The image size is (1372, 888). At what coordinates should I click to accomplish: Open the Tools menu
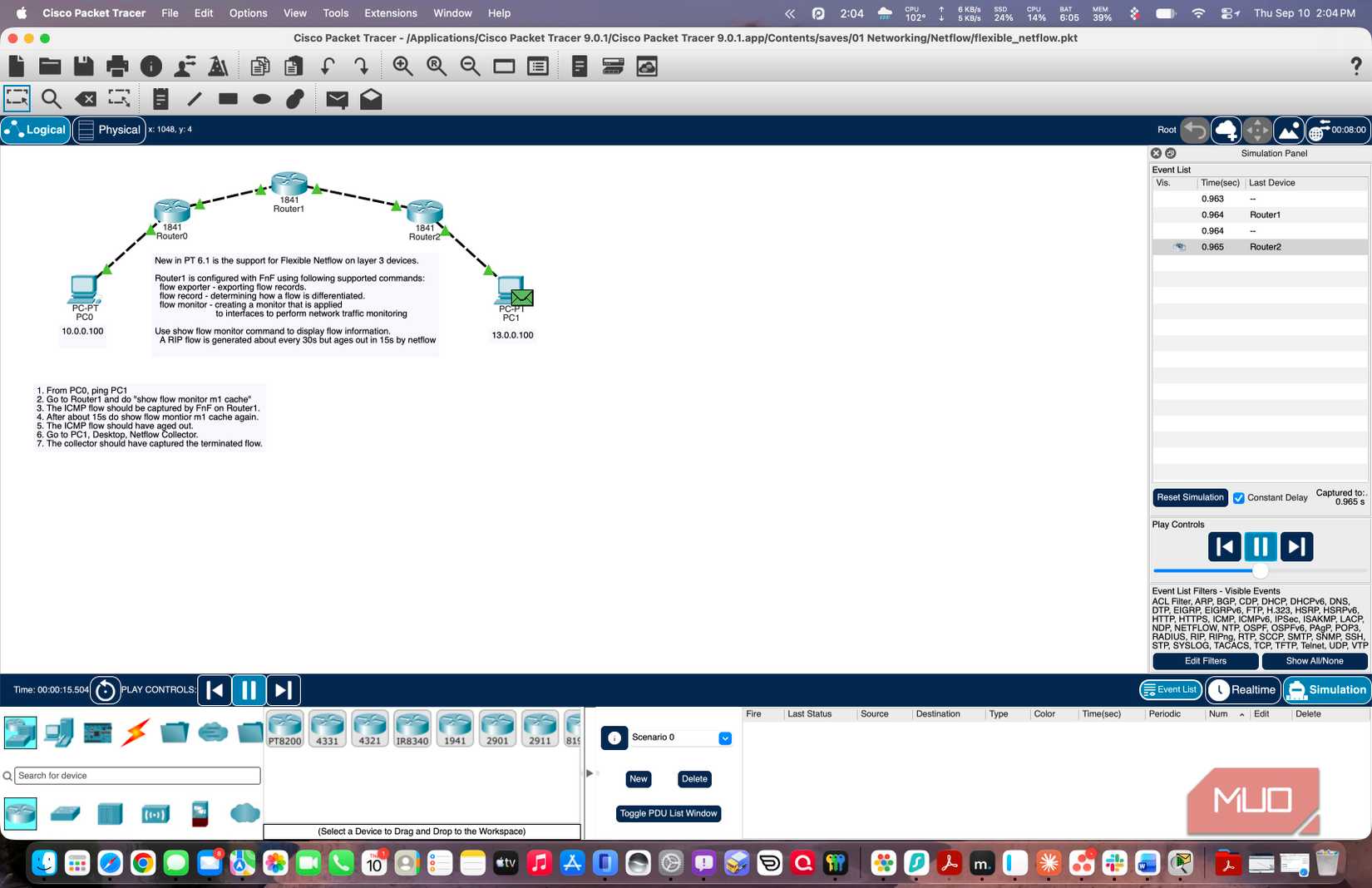coord(336,13)
